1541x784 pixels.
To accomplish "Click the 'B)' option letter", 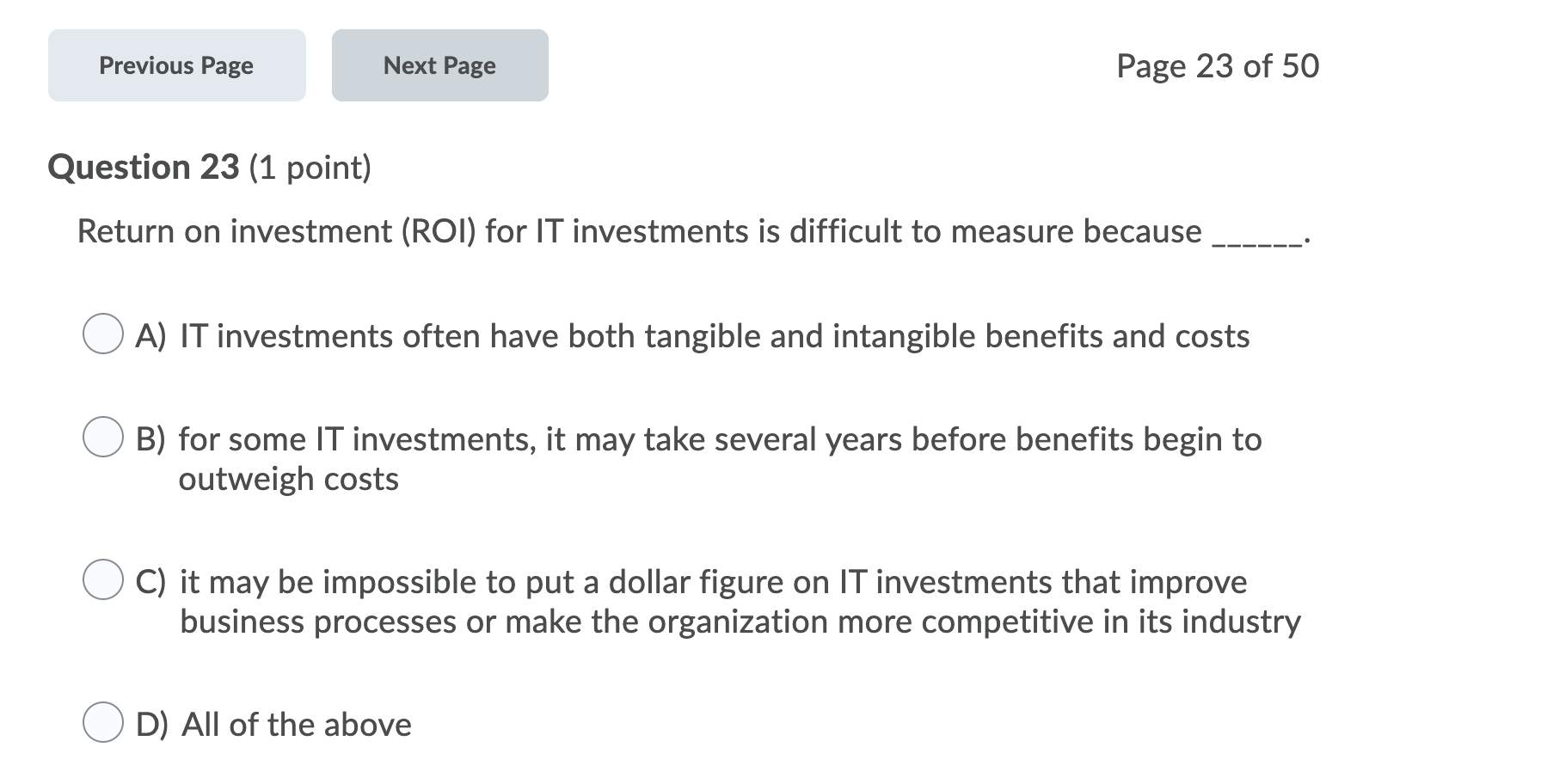I will (150, 439).
